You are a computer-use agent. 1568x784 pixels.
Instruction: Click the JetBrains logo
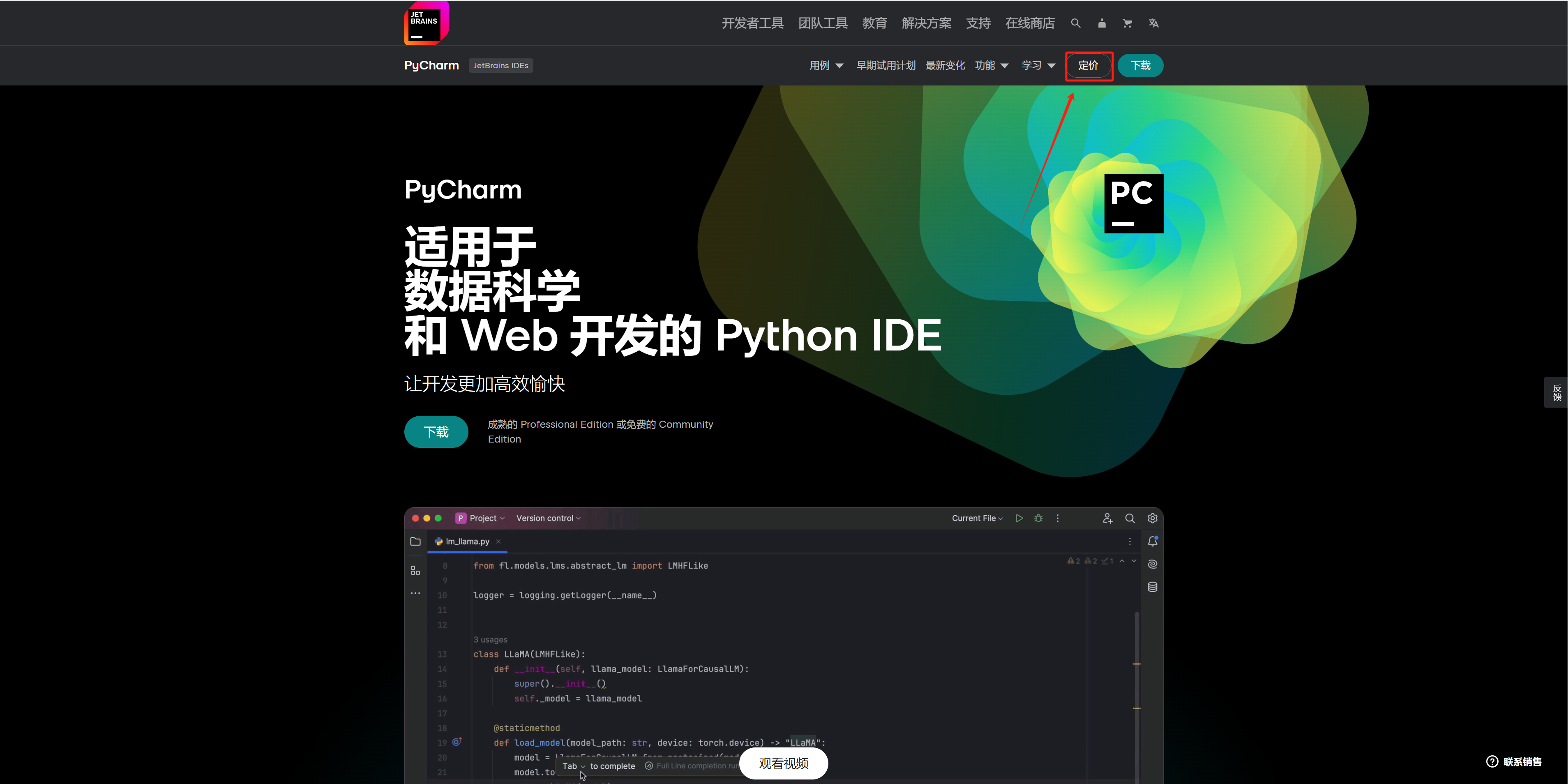tap(426, 23)
